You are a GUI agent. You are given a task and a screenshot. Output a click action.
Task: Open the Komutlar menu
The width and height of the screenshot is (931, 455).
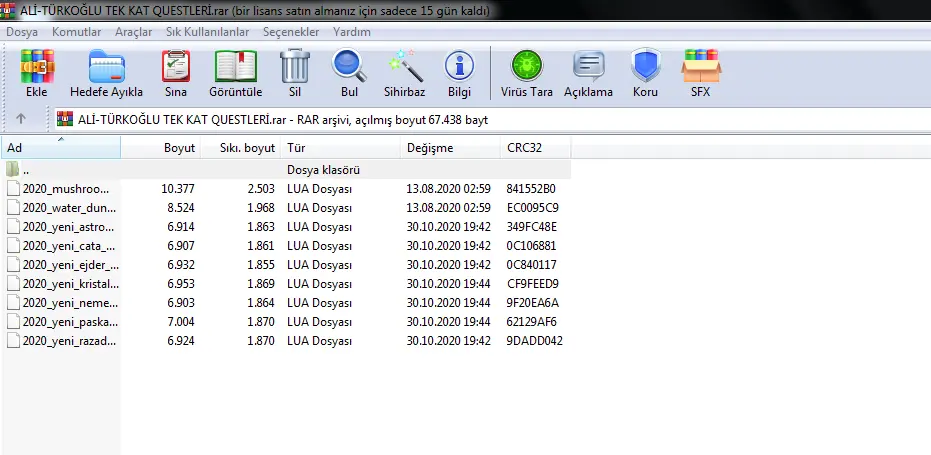[77, 32]
